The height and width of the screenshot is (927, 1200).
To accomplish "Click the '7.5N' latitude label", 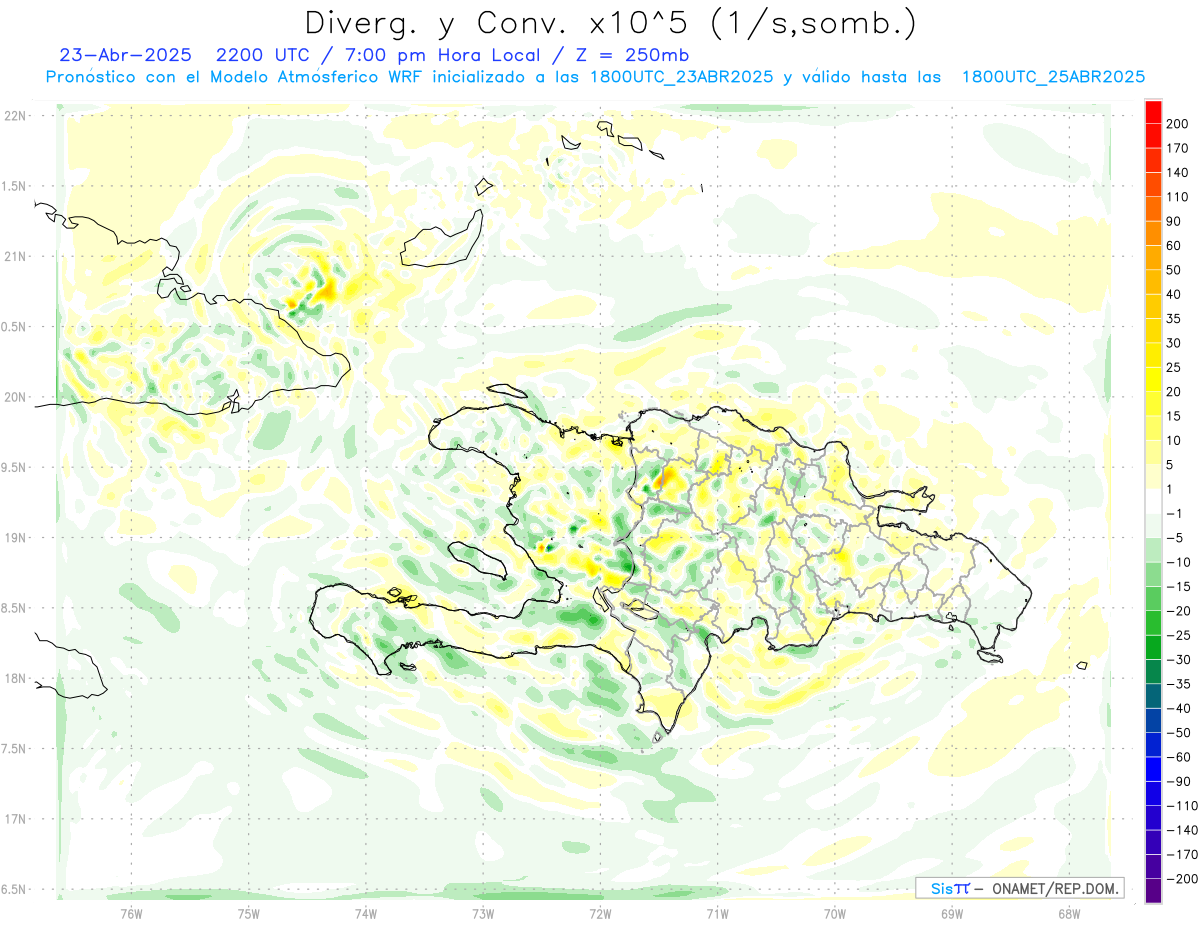I will (15, 748).
